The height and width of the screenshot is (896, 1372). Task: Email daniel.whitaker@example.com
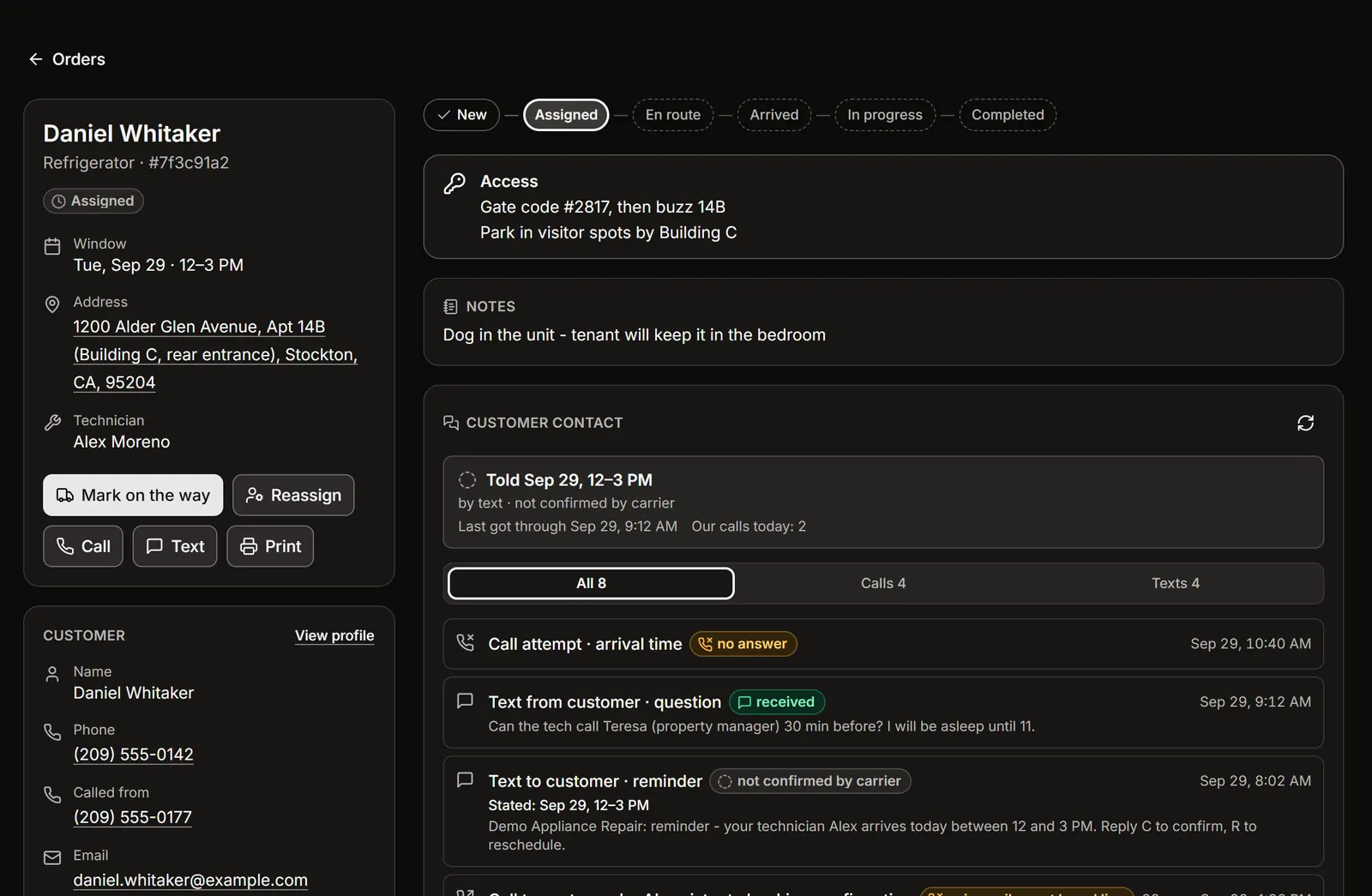tap(190, 881)
